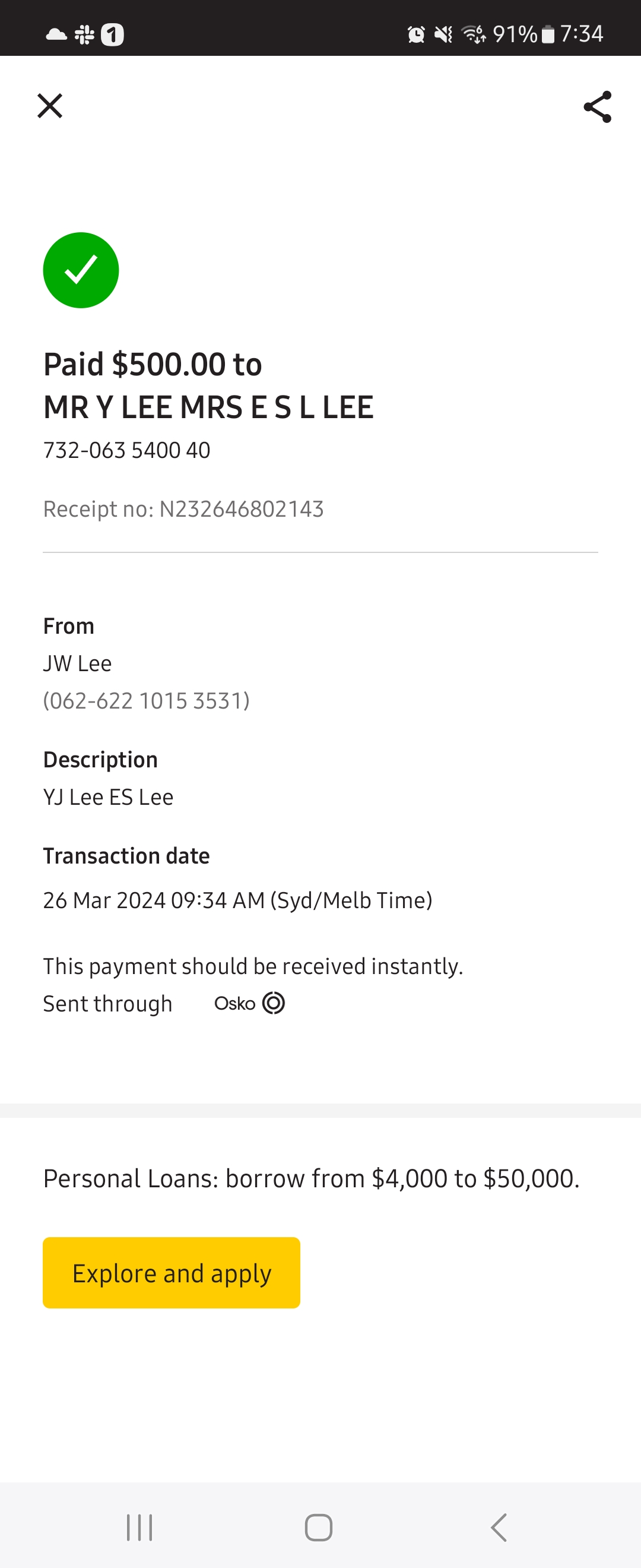
Task: Tap the From account number text
Action: point(146,701)
